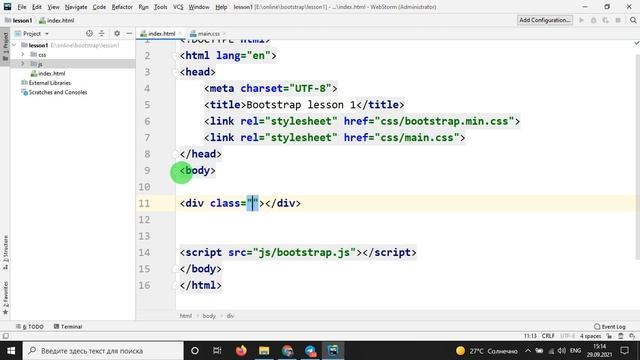Image resolution: width=640 pixels, height=360 pixels.
Task: Select index.html in the project tree
Action: 51,73
